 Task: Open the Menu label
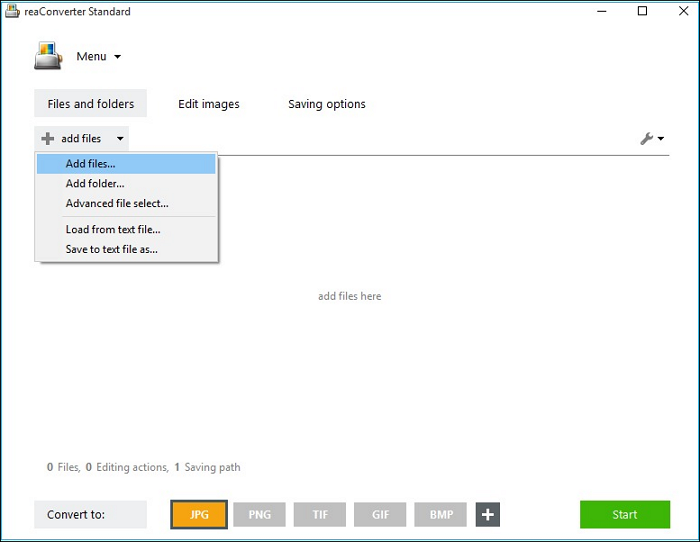[x=92, y=56]
